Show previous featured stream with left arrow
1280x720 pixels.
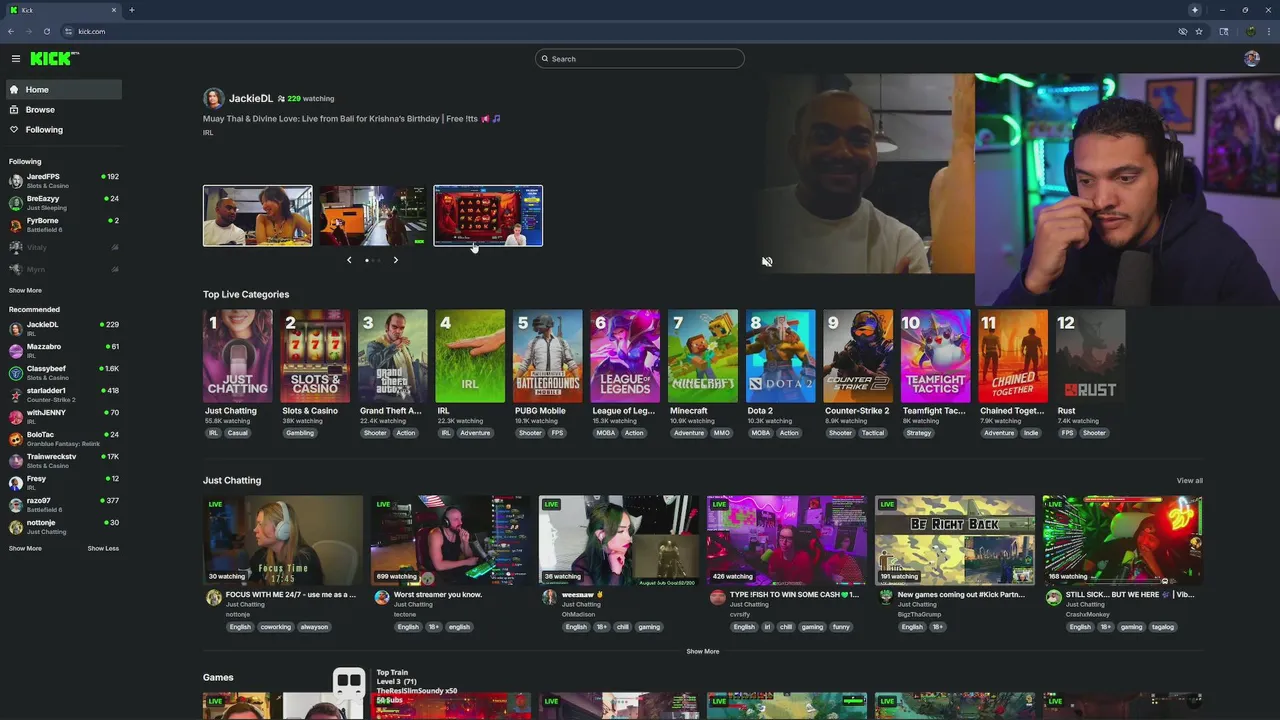[x=349, y=260]
